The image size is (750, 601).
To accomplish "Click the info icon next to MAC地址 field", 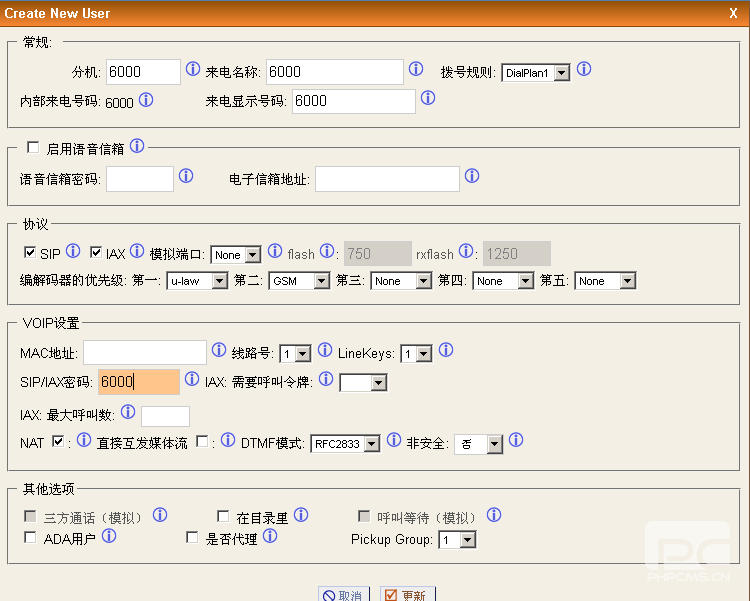I will [x=219, y=351].
